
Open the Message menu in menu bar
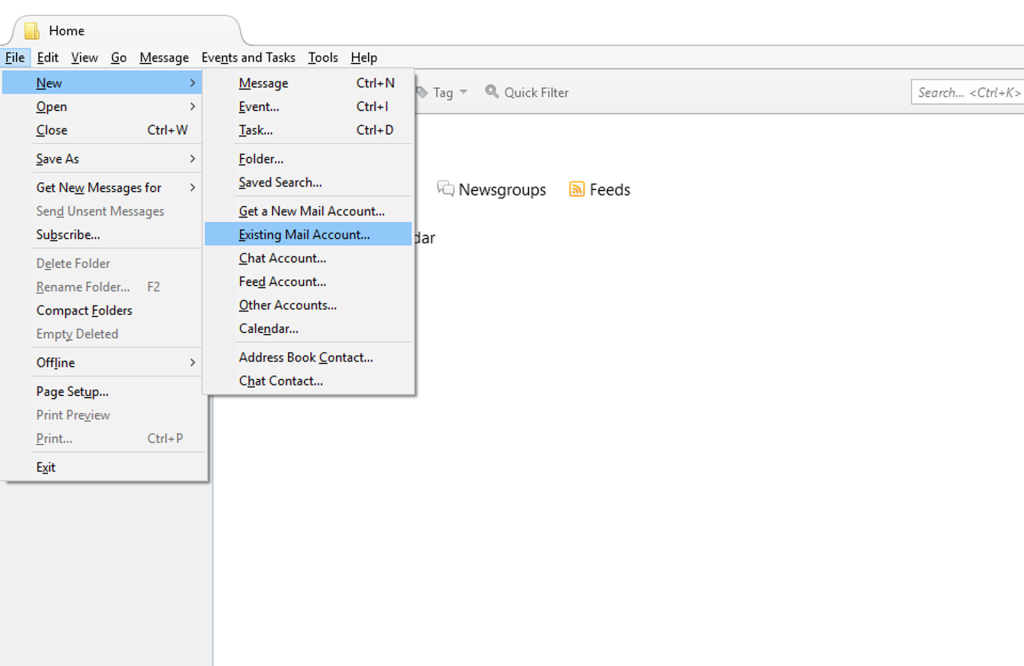click(x=164, y=57)
